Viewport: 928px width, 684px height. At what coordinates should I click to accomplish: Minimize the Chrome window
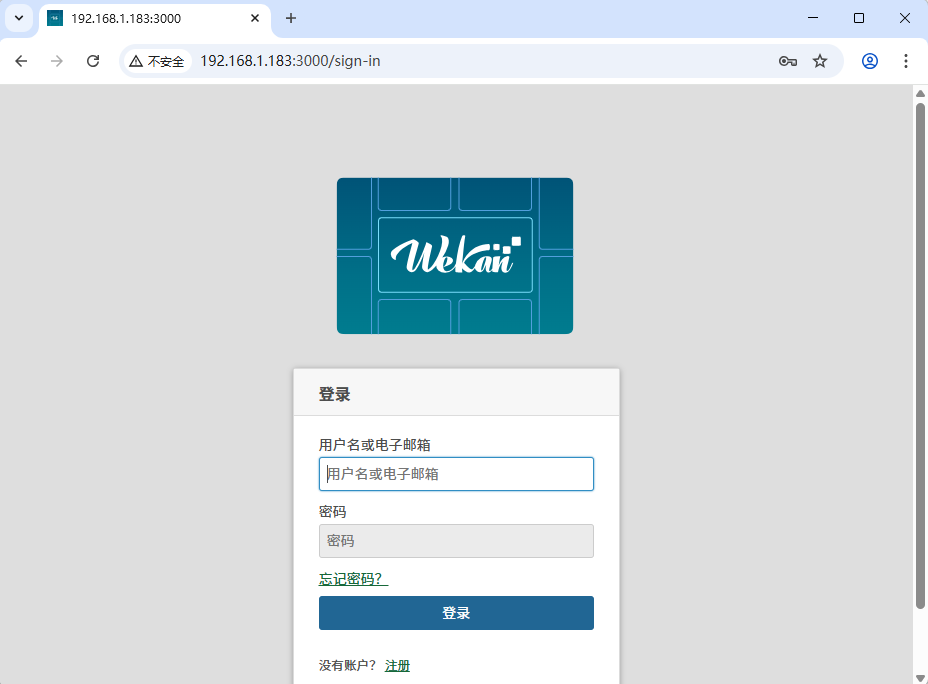tap(813, 18)
